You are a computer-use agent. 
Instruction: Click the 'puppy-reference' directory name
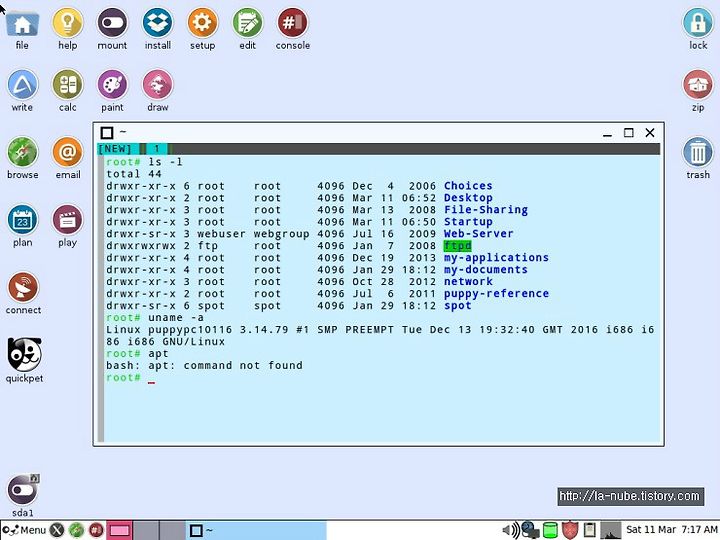pyautogui.click(x=496, y=293)
